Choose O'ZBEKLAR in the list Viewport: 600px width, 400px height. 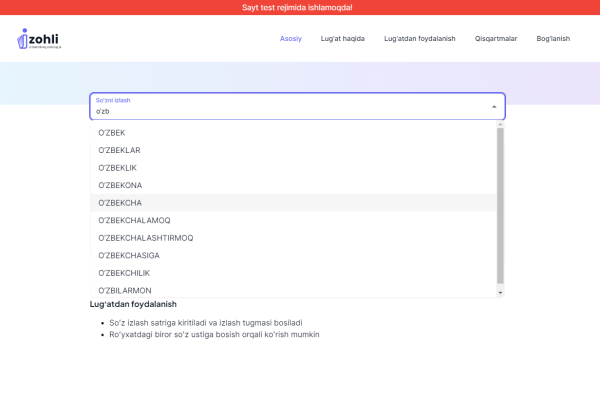point(119,150)
